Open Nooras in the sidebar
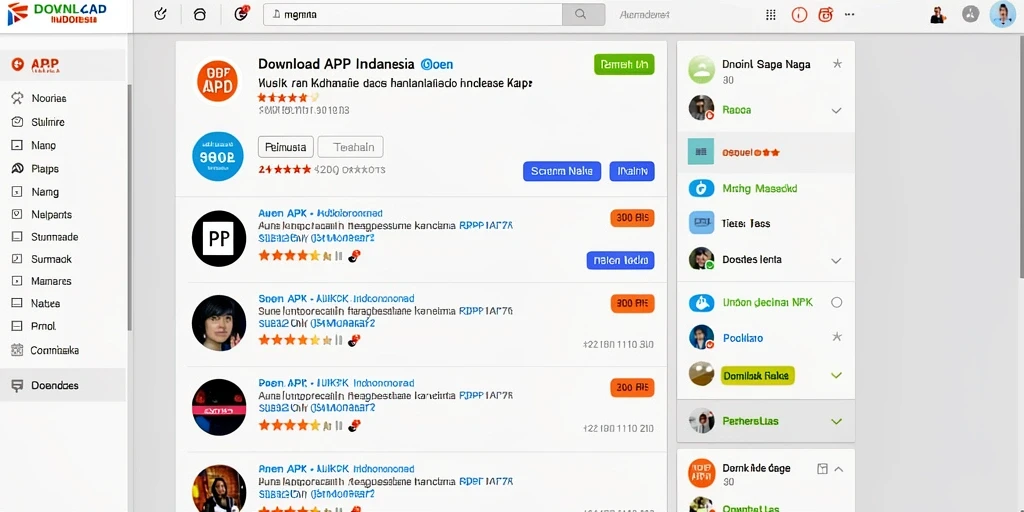This screenshot has width=1024, height=512. point(48,98)
